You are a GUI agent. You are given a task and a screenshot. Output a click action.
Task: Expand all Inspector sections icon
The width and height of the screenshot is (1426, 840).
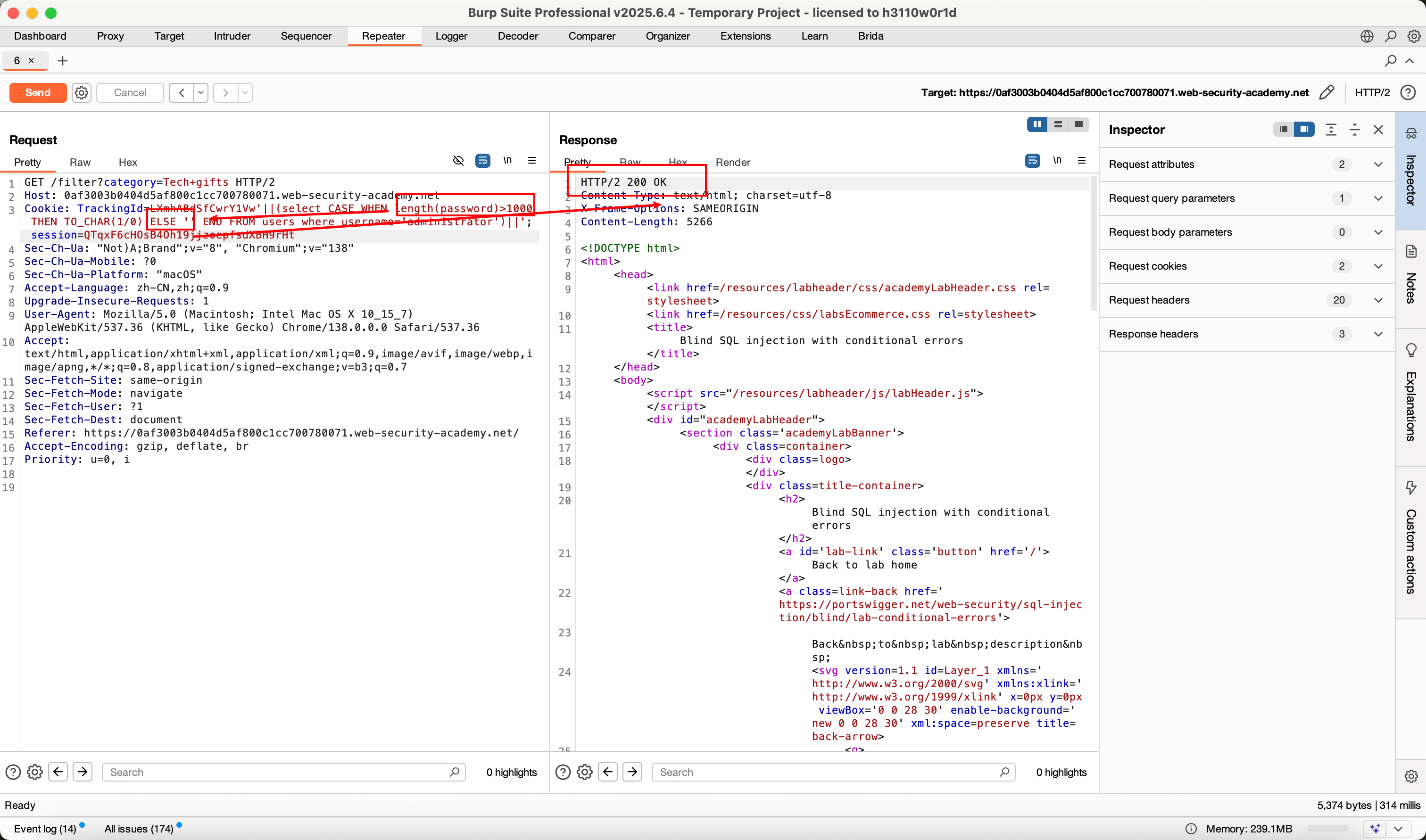click(1331, 130)
